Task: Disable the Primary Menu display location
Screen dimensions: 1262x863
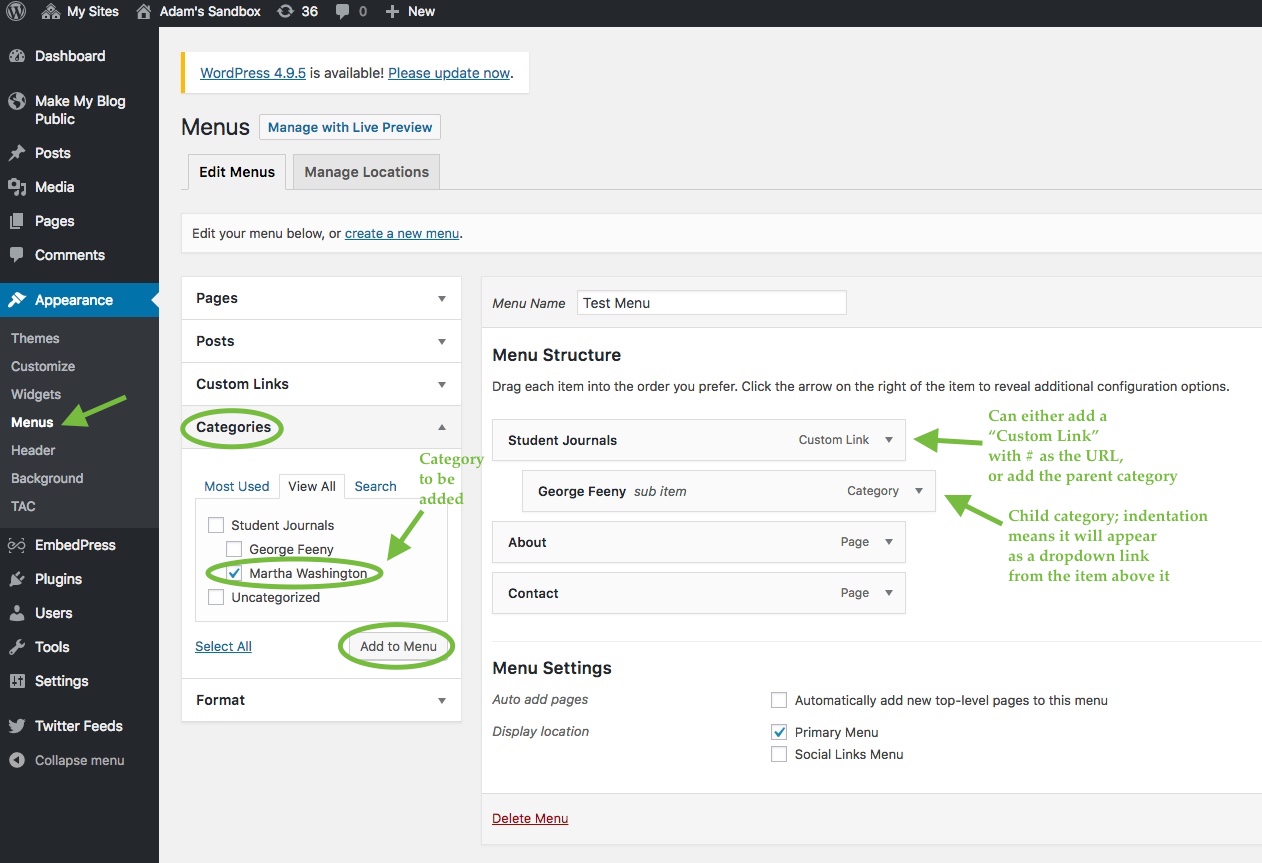Action: tap(779, 732)
